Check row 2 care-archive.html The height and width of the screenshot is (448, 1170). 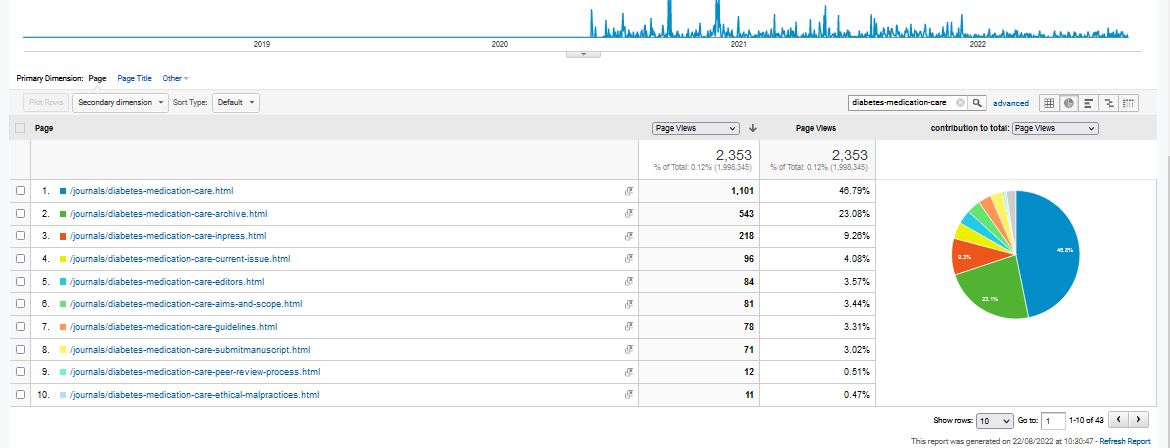click(20, 214)
